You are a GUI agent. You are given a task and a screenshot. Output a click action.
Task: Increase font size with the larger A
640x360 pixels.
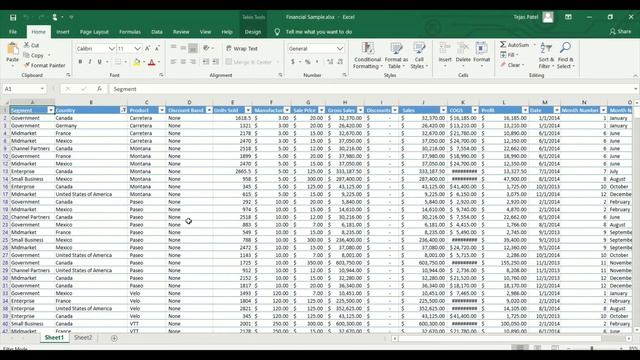tap(147, 49)
